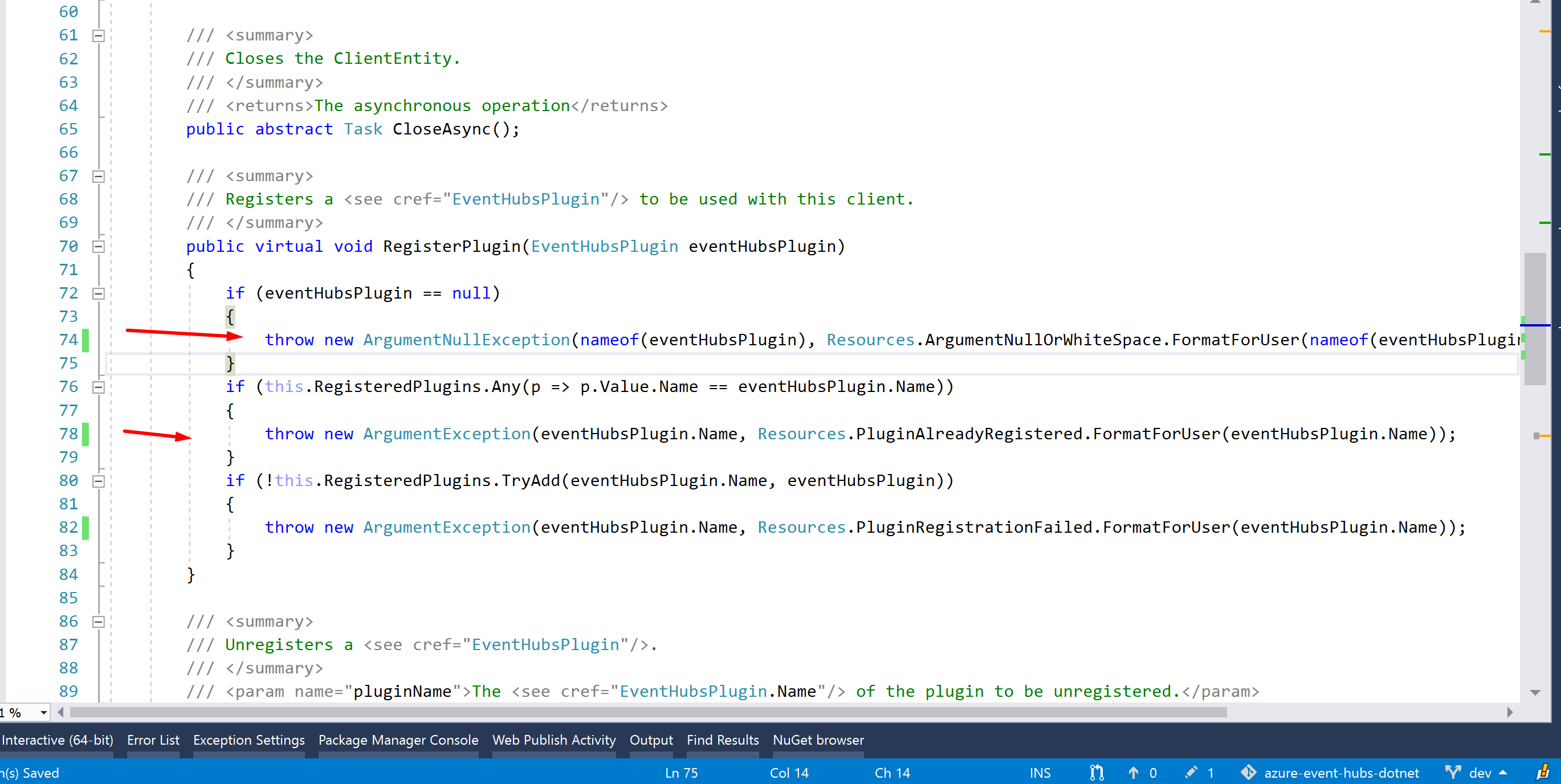Click the Task type on line 65
This screenshot has height=784, width=1561.
click(x=363, y=129)
